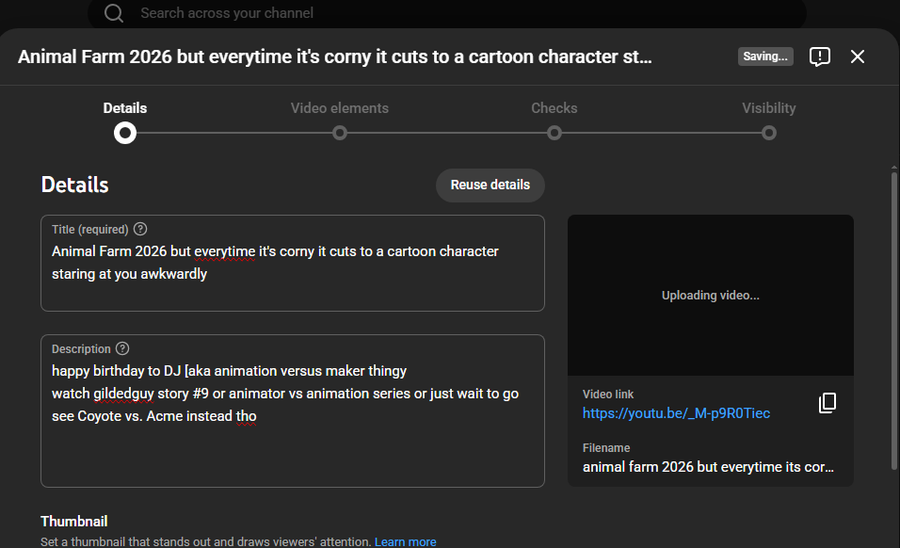Click the Title help question mark icon
Screen dimensions: 900x548
tap(140, 229)
